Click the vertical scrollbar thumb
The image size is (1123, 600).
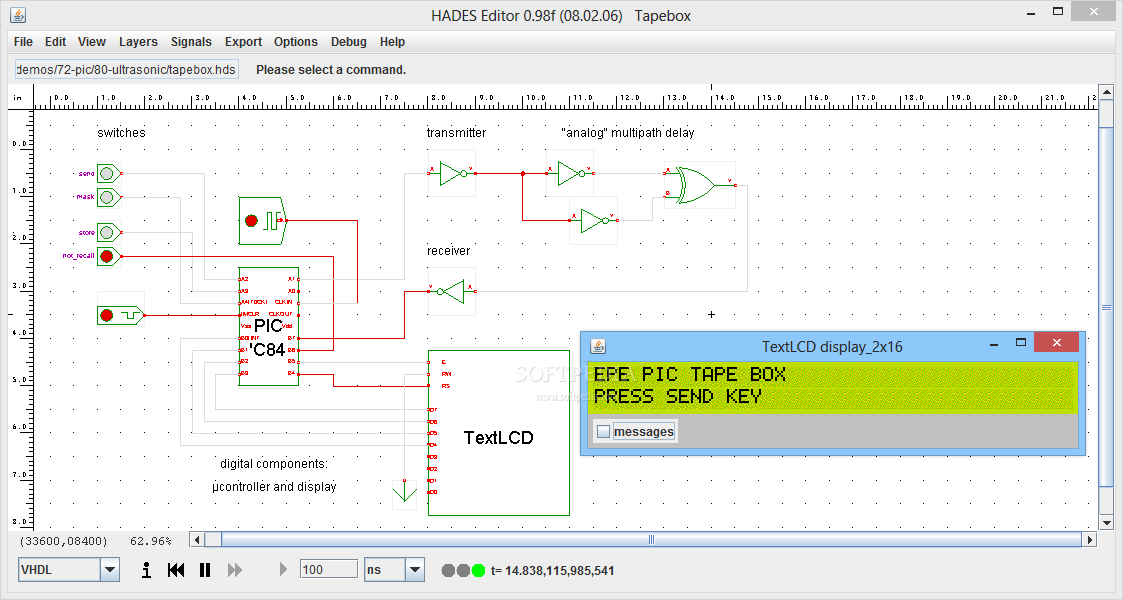(1107, 307)
